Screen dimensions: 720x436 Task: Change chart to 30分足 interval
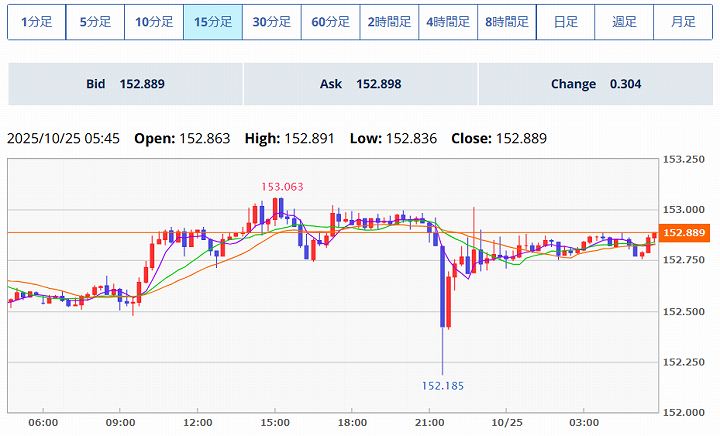pyautogui.click(x=272, y=21)
